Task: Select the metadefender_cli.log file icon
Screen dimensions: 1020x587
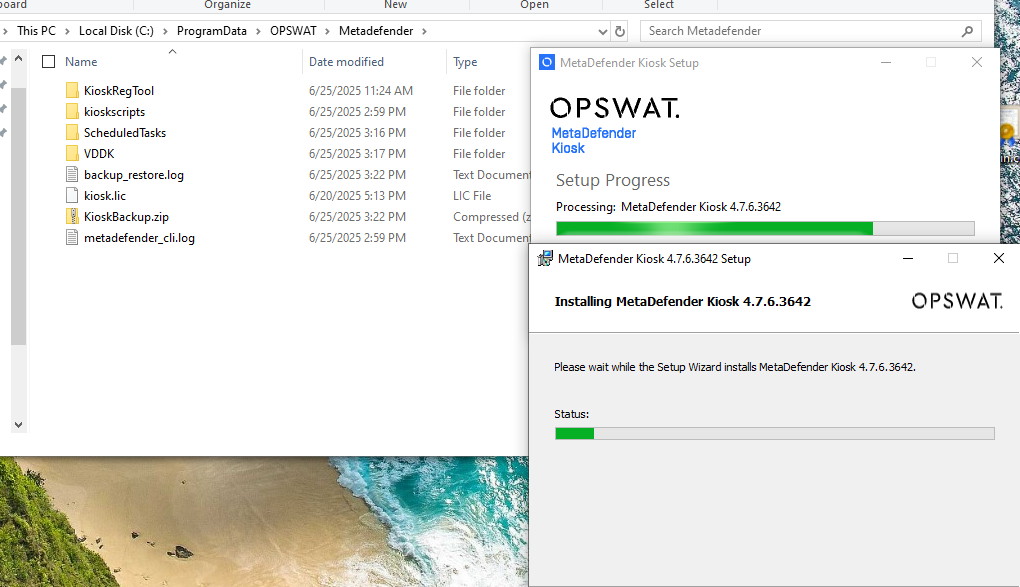Action: (x=72, y=238)
